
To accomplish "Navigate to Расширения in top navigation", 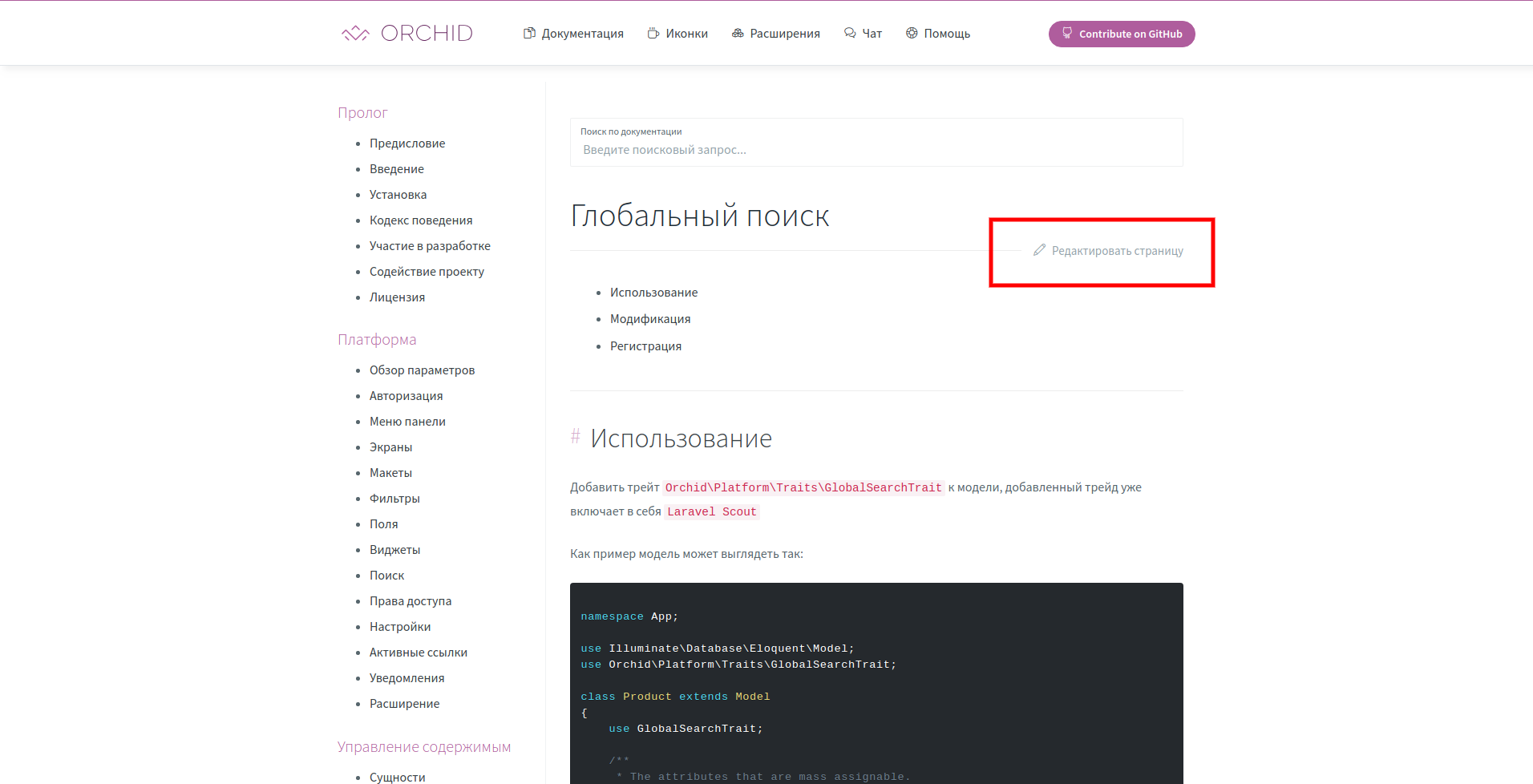I will click(784, 33).
